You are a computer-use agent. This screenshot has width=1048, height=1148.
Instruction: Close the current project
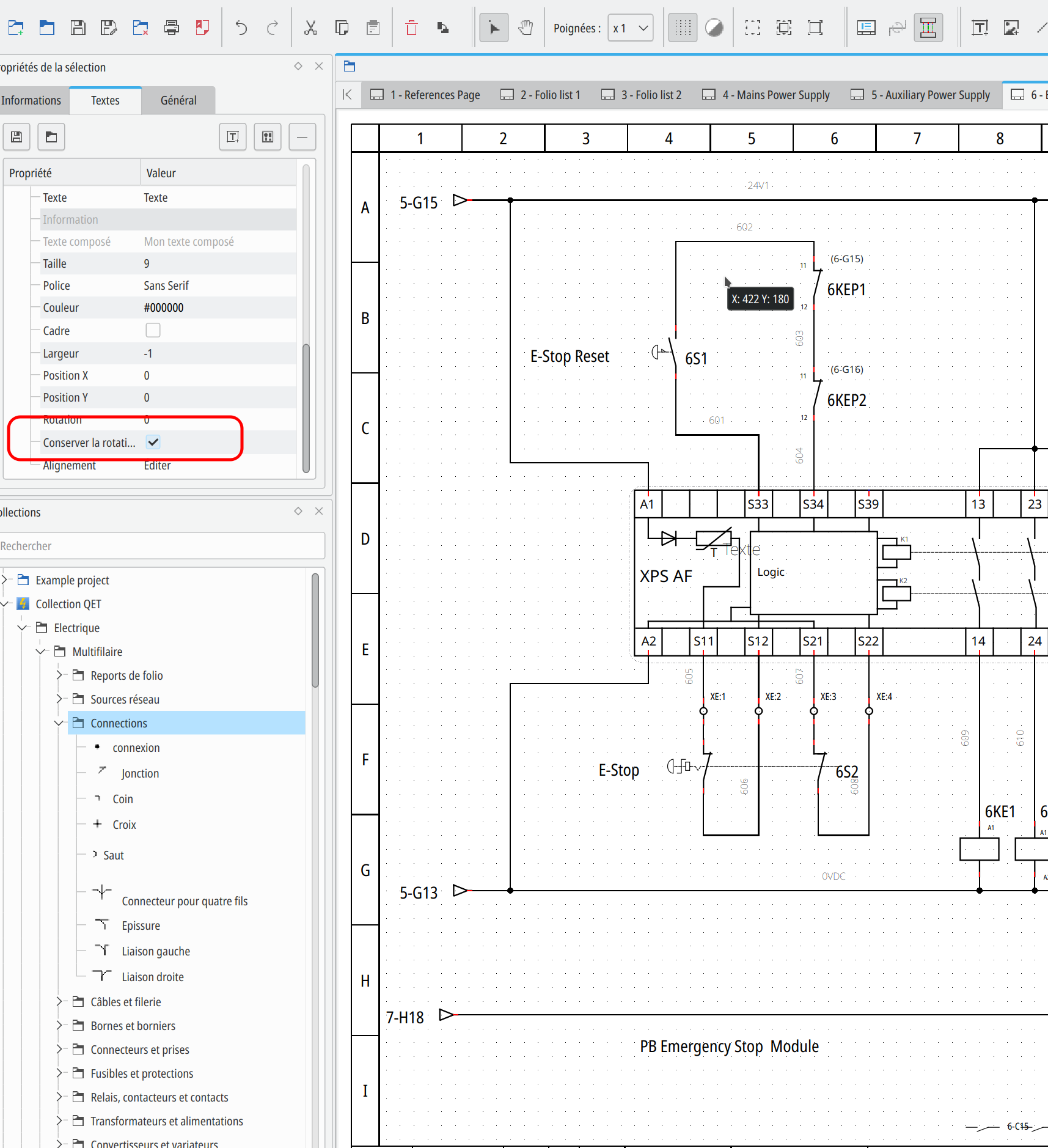(x=141, y=28)
